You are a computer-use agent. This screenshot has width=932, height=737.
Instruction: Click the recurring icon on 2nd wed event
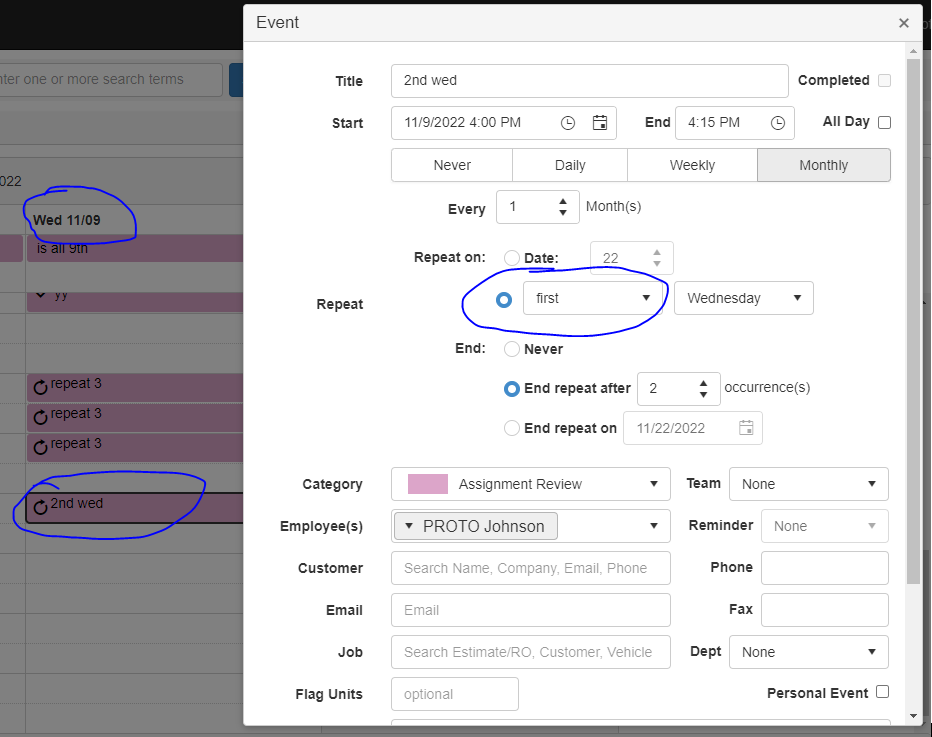(40, 507)
